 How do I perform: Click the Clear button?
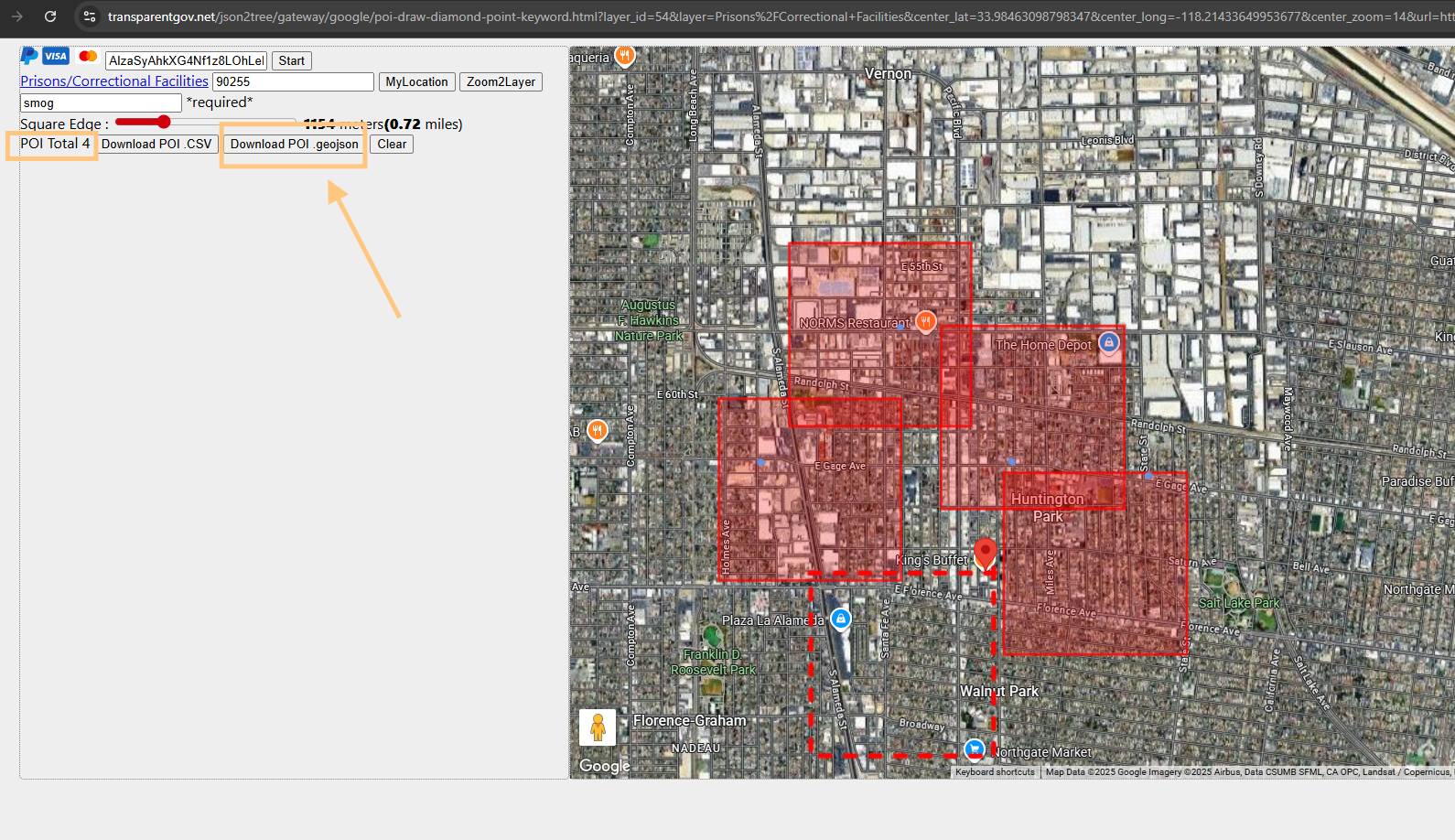tap(392, 144)
